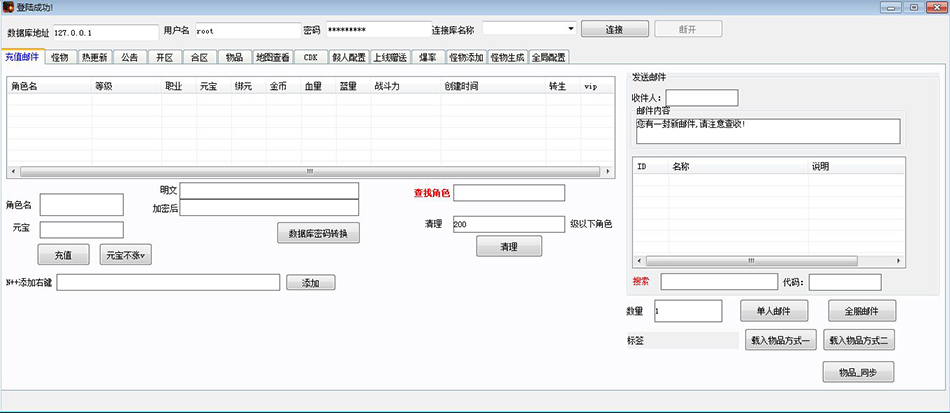Image resolution: width=950 pixels, height=413 pixels.
Task: Open the 连接库名称 dropdown list
Action: (x=571, y=28)
